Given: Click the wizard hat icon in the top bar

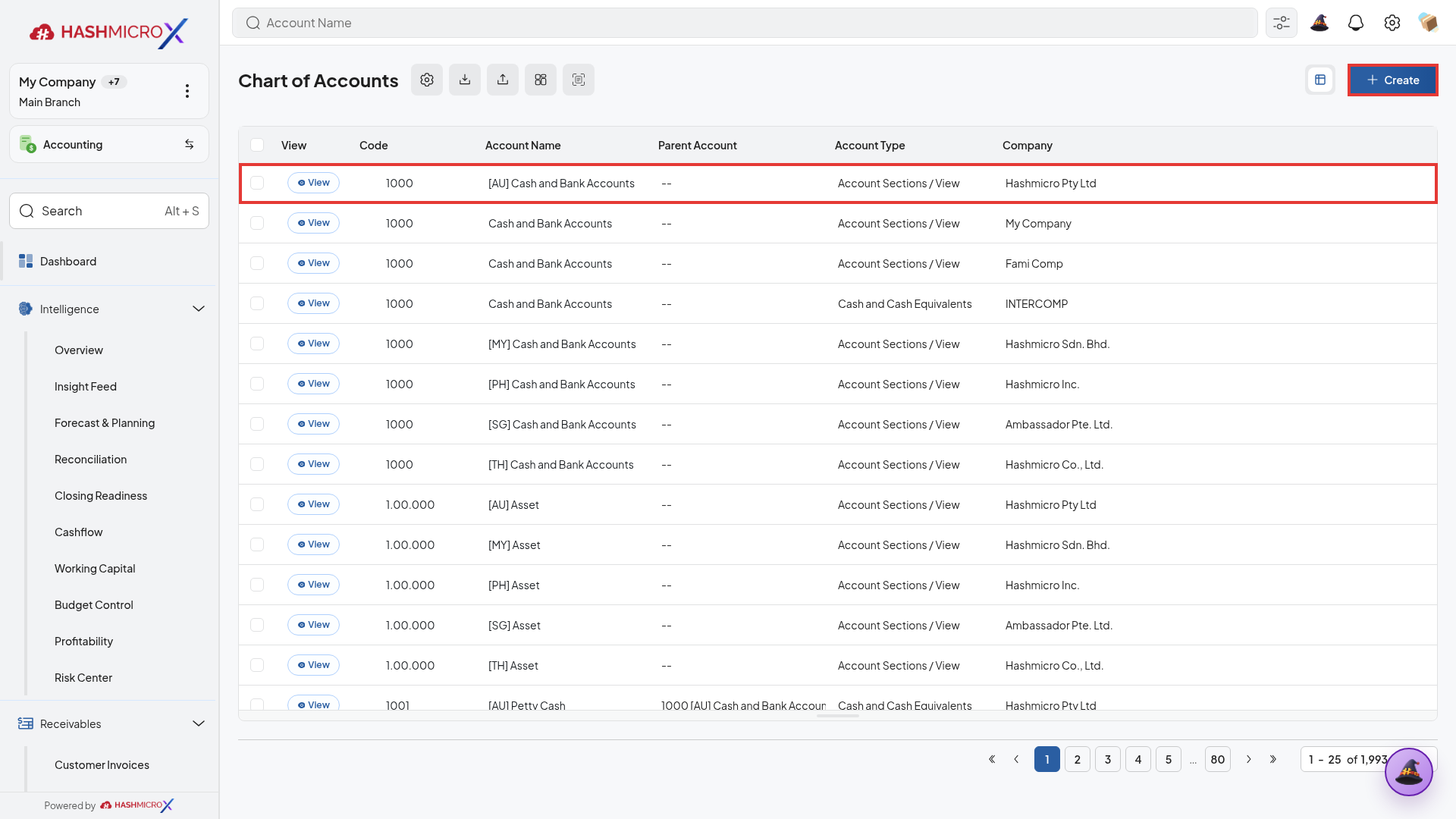Looking at the screenshot, I should click(x=1319, y=23).
